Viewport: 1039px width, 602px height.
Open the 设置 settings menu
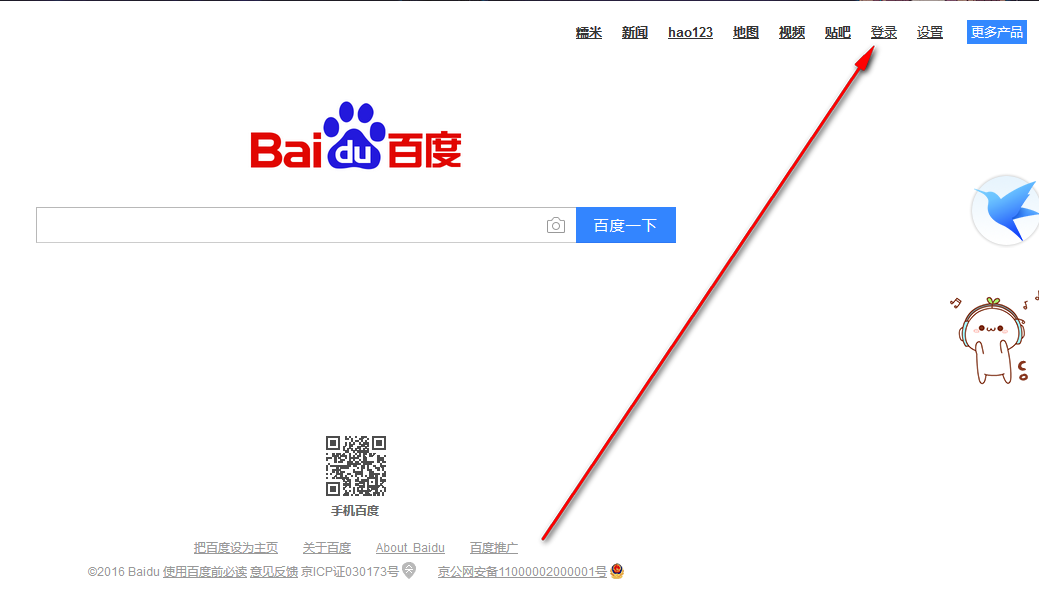pos(930,32)
